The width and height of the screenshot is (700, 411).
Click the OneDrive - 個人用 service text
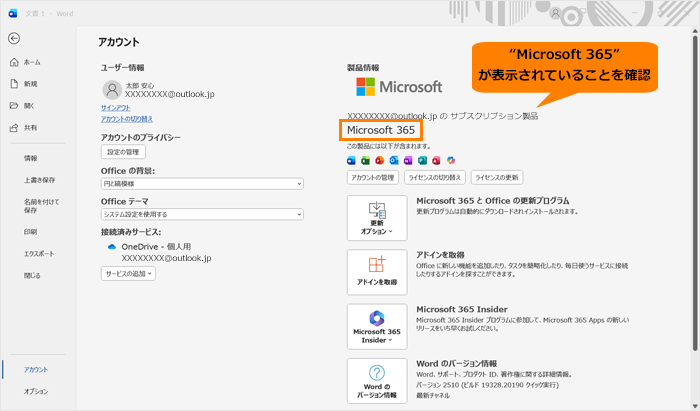[x=156, y=247]
